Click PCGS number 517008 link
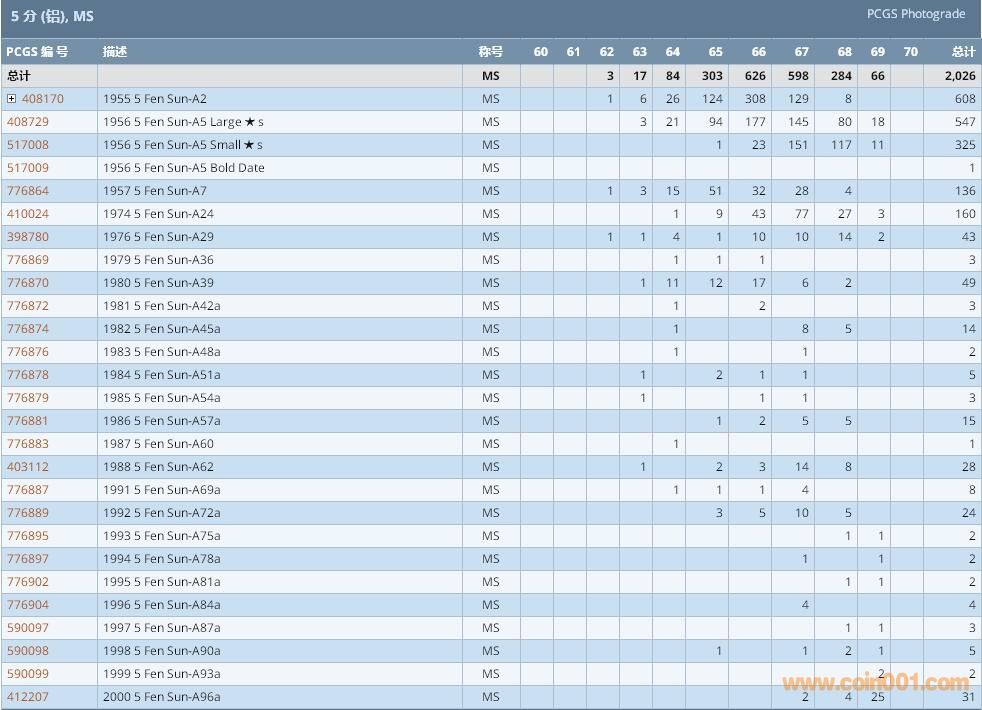 (27, 145)
